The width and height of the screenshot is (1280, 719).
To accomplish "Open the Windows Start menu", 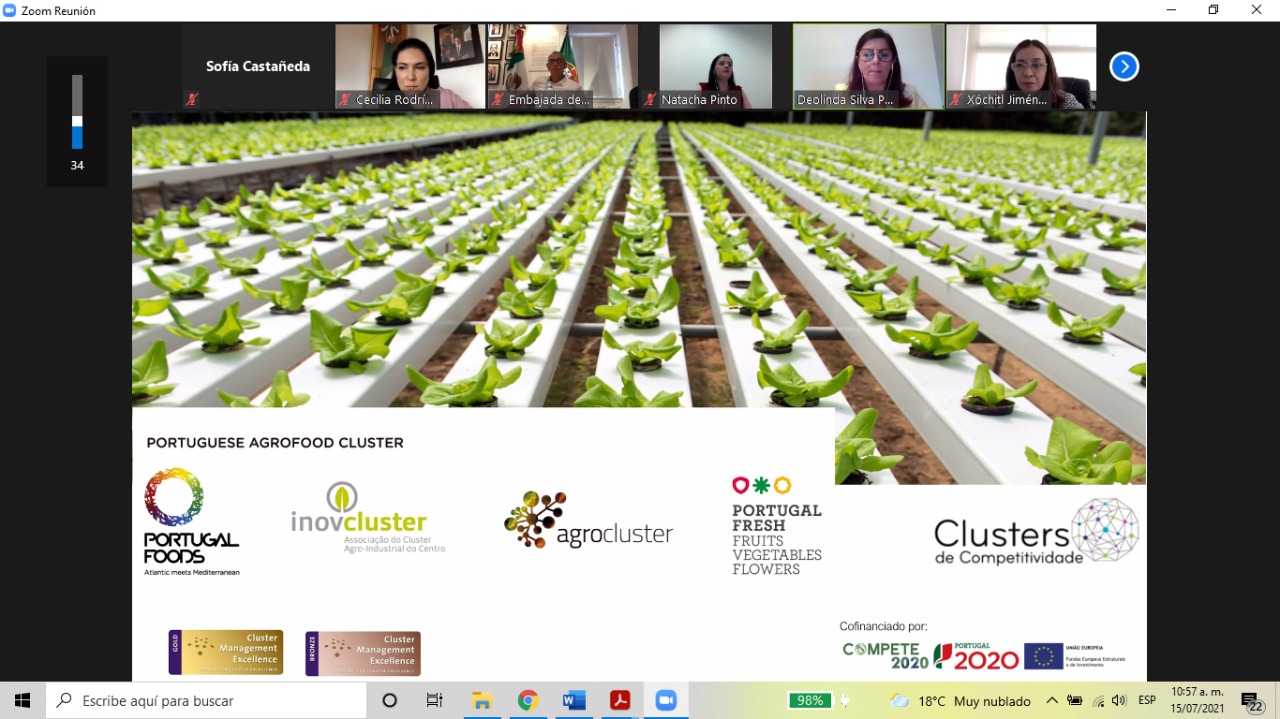I will (x=22, y=700).
